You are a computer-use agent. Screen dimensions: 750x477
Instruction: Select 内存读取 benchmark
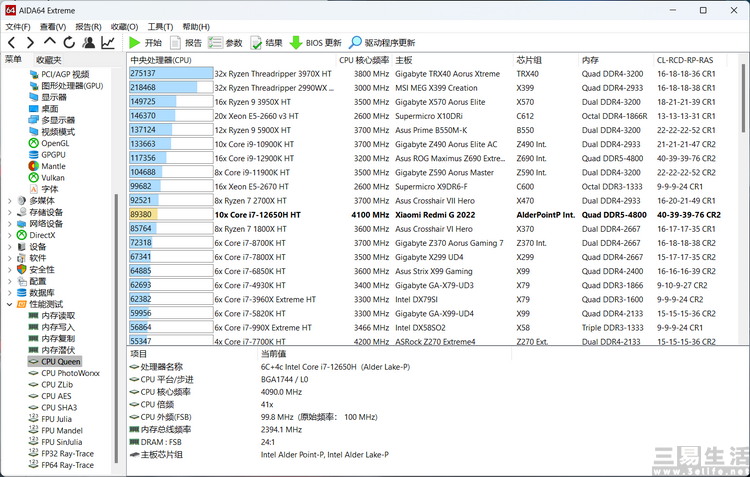click(x=52, y=316)
